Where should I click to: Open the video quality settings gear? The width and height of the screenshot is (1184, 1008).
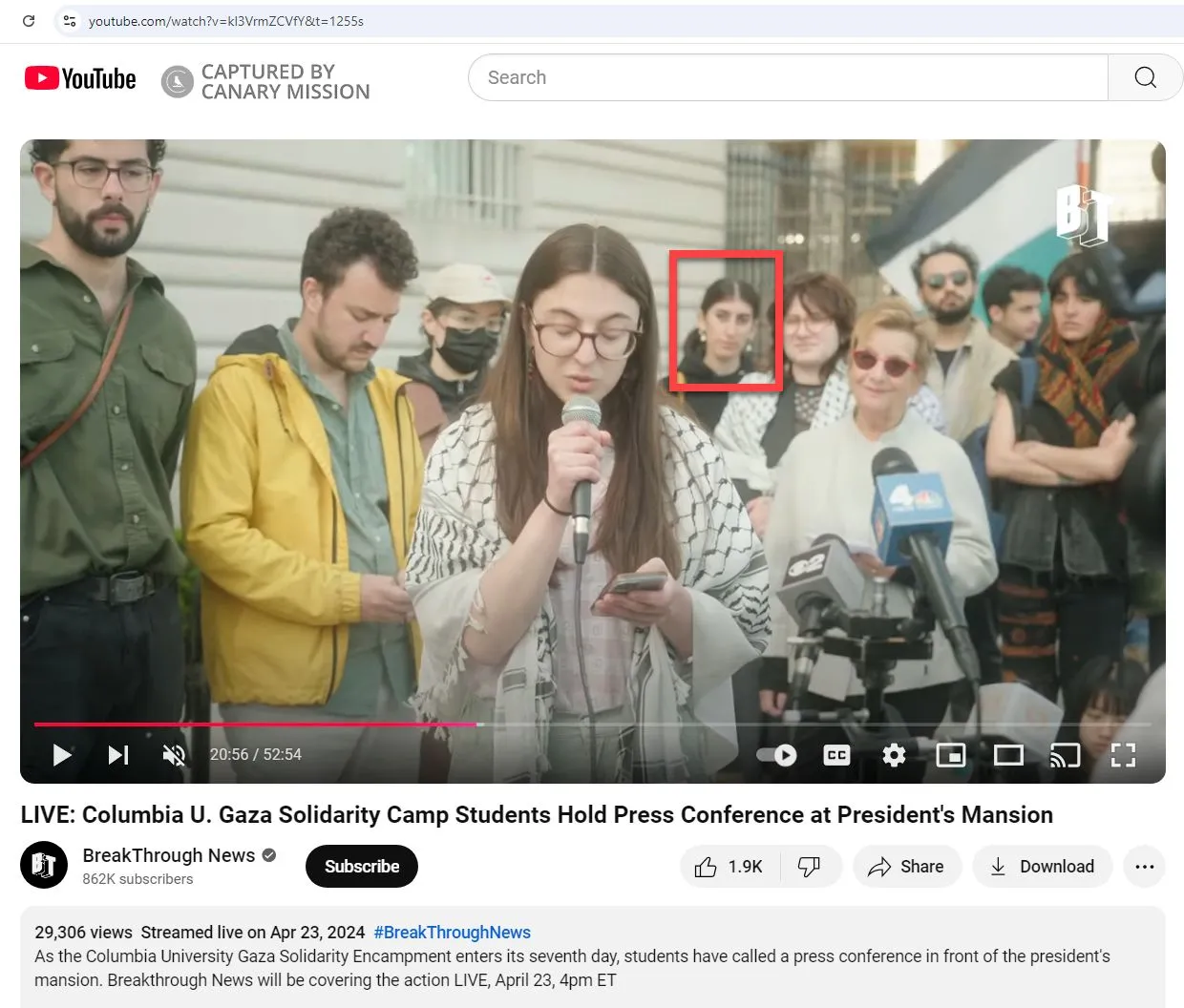tap(894, 754)
